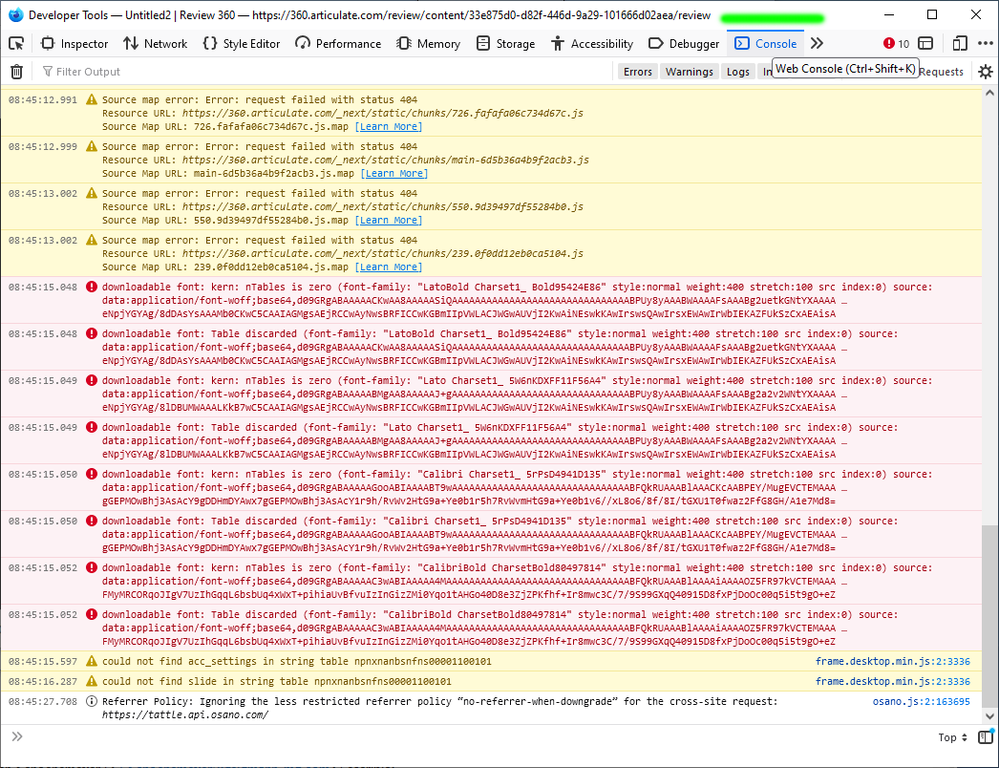This screenshot has height=768, width=999.
Task: Click the red error count badge
Action: (x=896, y=44)
